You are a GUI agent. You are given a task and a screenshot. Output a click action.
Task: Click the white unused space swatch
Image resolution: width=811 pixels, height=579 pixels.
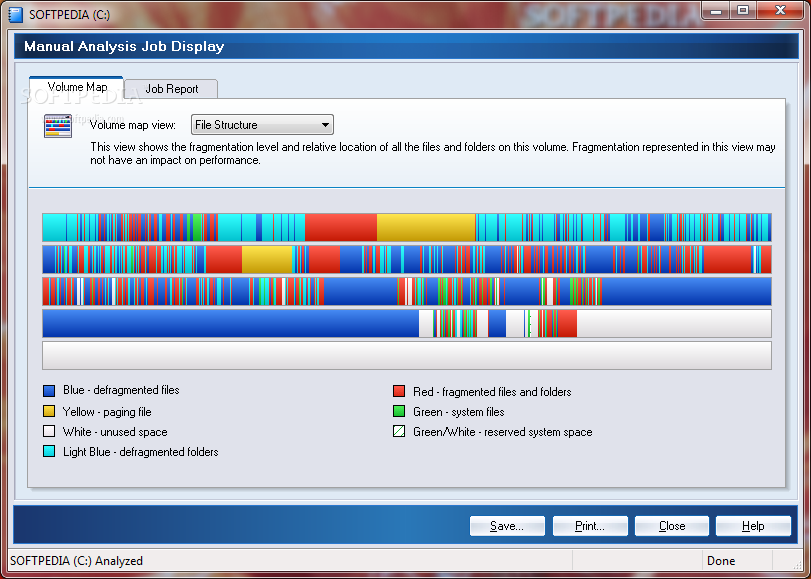(x=49, y=431)
